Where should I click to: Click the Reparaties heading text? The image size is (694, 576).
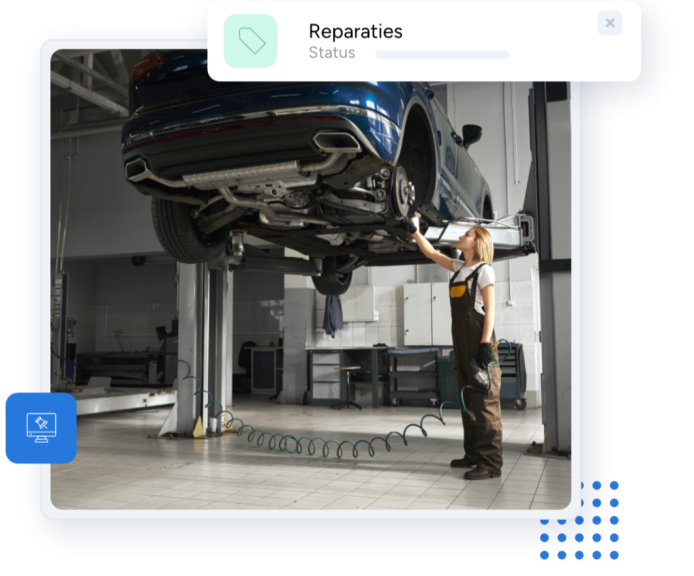355,32
